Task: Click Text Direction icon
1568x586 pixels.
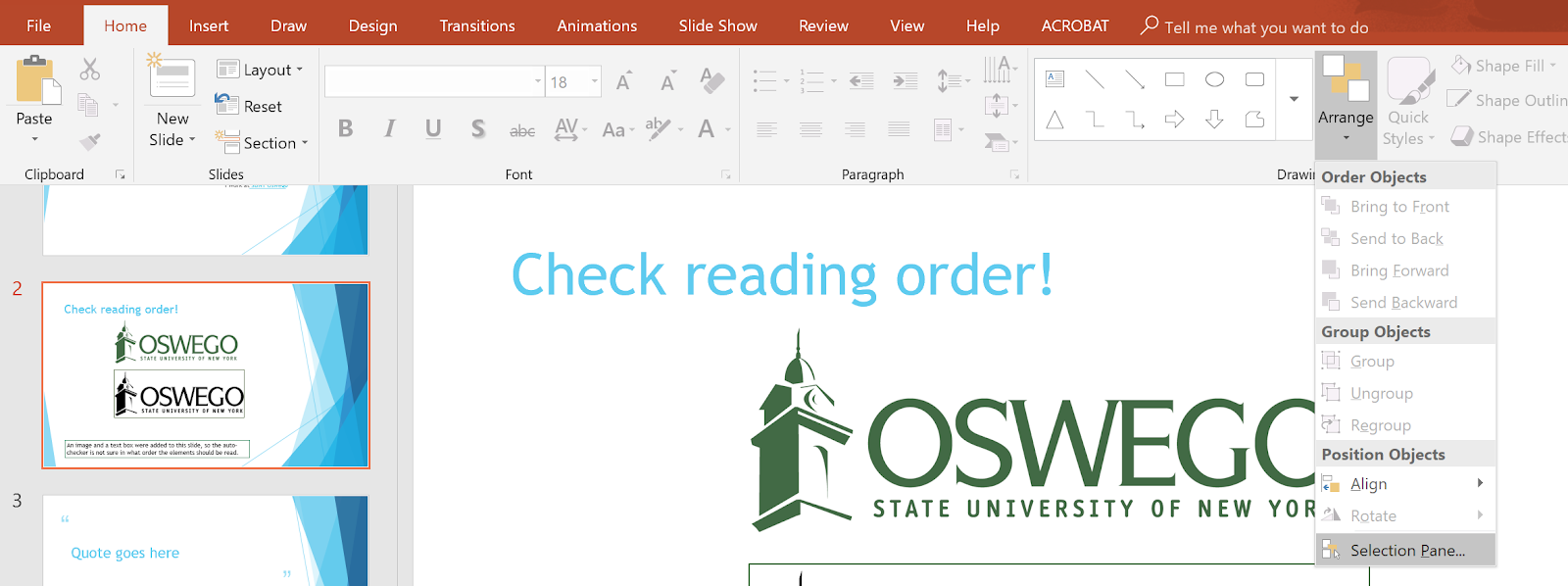Action: click(x=1000, y=69)
